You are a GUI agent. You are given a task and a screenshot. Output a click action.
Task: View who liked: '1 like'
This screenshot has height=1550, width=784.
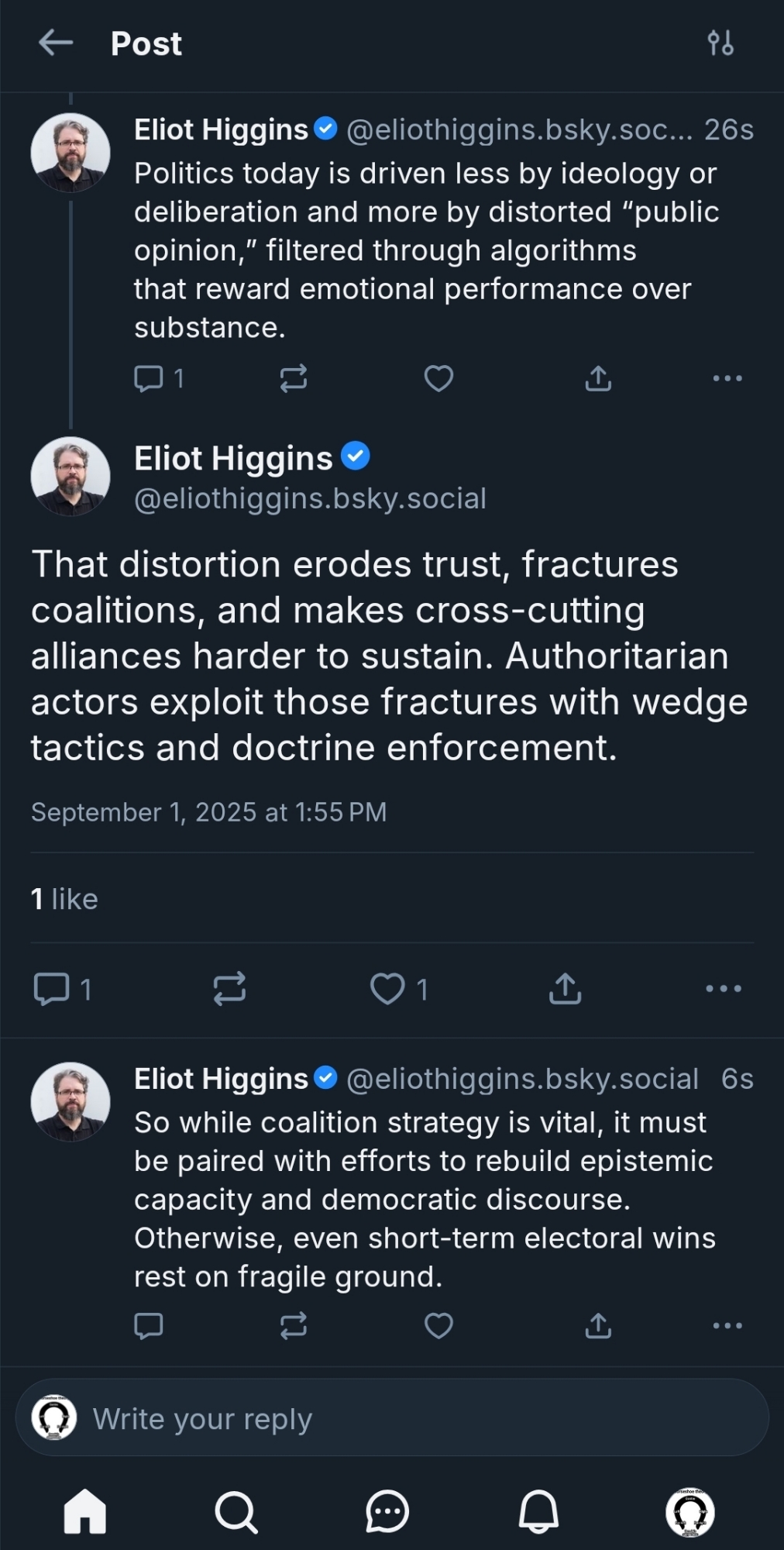point(64,899)
